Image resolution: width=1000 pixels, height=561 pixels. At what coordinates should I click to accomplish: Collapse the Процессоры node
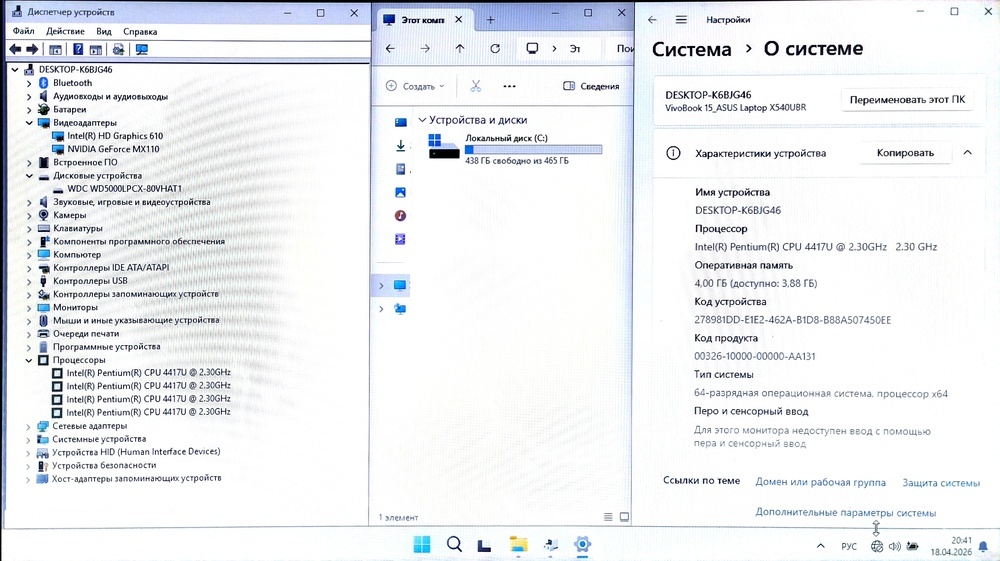coord(29,360)
